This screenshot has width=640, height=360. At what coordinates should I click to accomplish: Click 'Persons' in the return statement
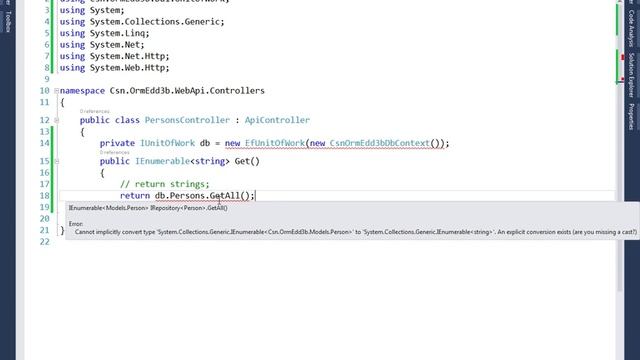pos(187,196)
